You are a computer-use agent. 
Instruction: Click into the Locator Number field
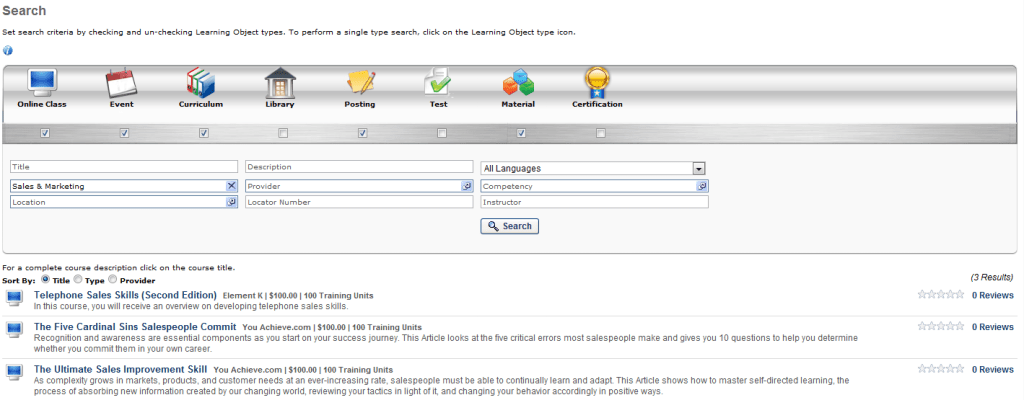(359, 202)
